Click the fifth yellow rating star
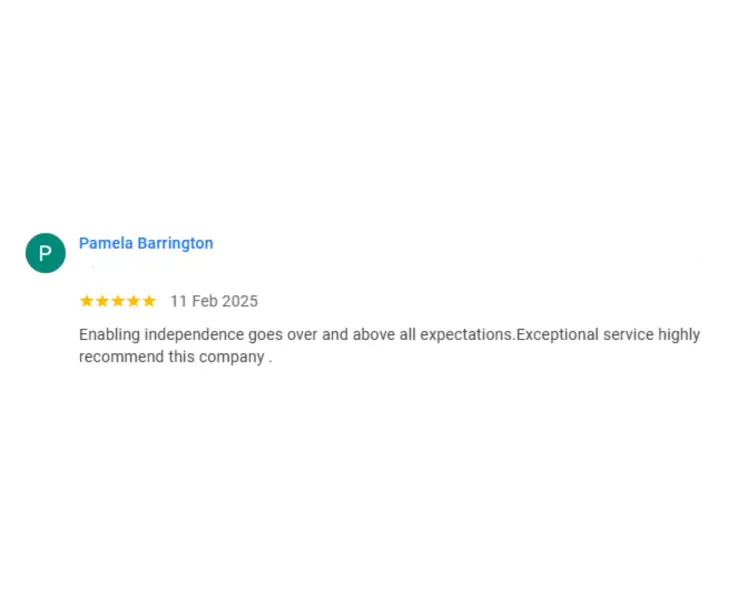This screenshot has width=750, height=600. (x=149, y=301)
